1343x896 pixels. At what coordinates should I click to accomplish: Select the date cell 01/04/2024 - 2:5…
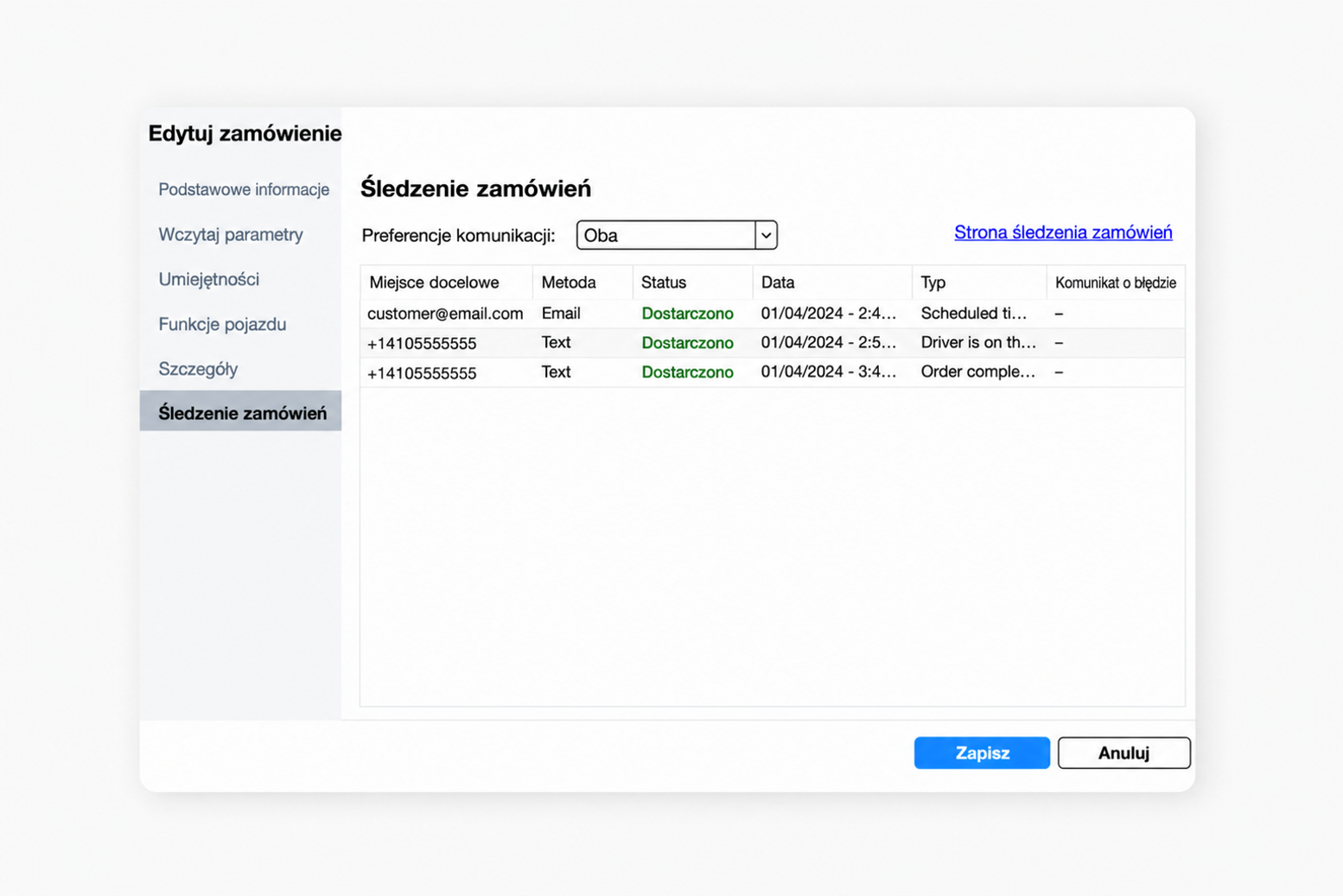829,343
